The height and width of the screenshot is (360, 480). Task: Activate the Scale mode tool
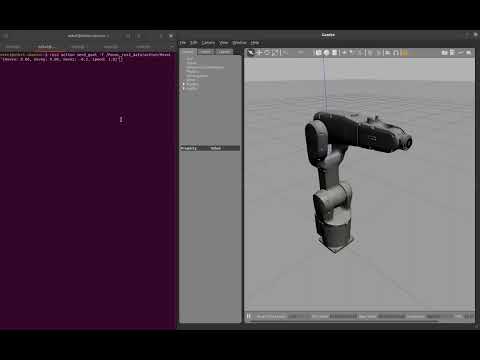[275, 53]
